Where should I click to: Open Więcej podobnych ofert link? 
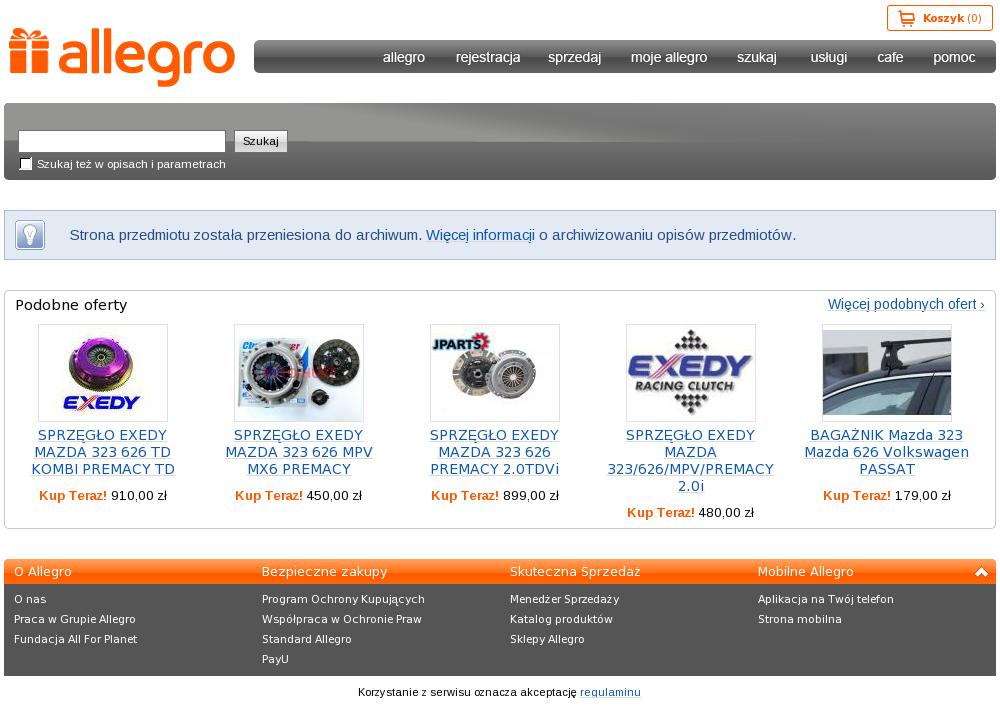click(x=906, y=304)
